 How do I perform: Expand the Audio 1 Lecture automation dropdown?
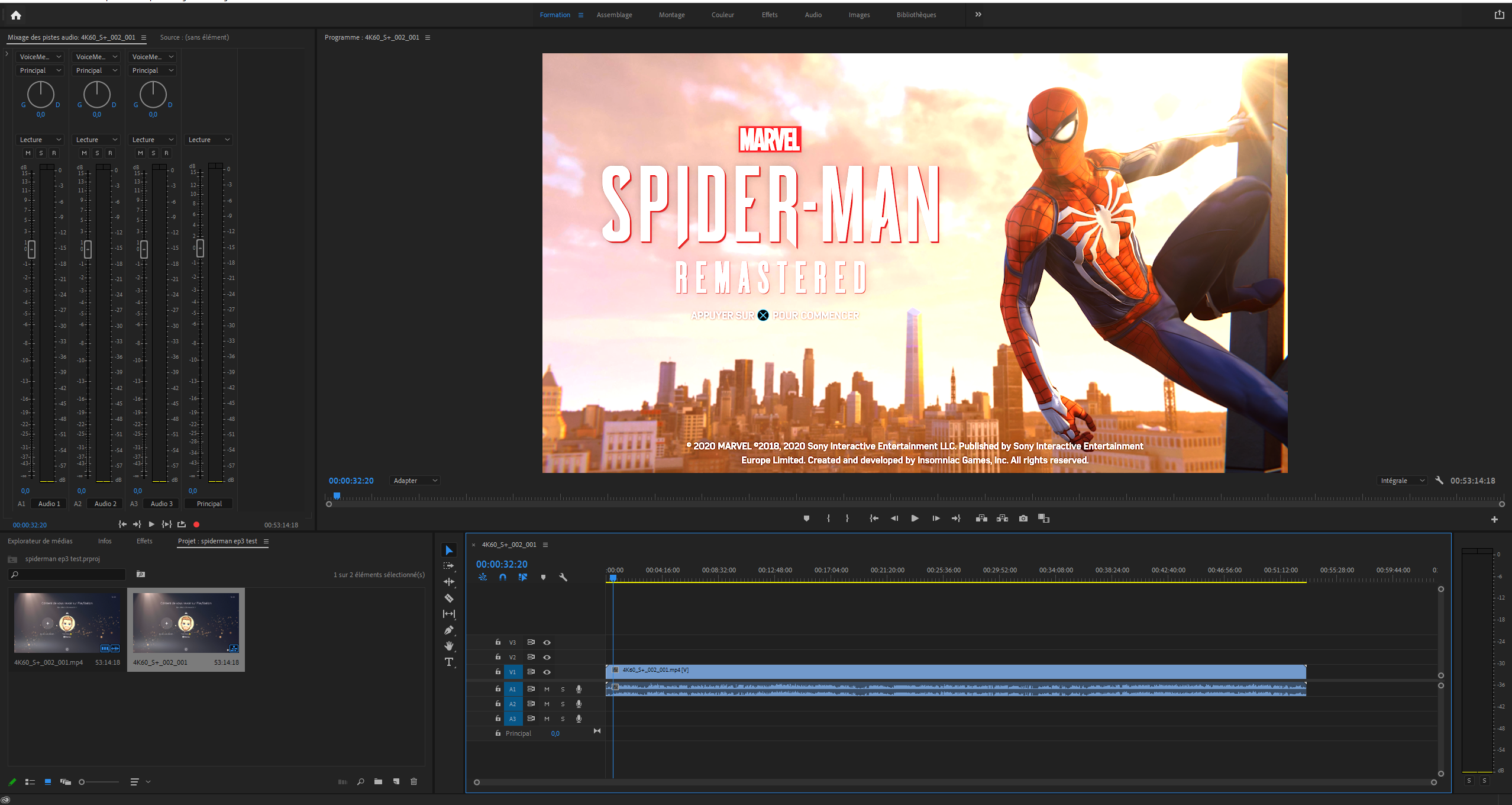[x=40, y=140]
